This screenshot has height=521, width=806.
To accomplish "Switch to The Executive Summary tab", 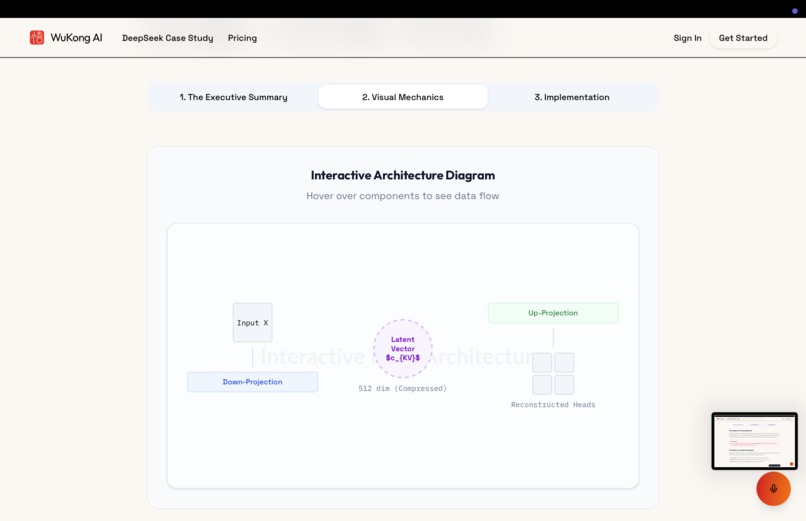I will pyautogui.click(x=233, y=97).
